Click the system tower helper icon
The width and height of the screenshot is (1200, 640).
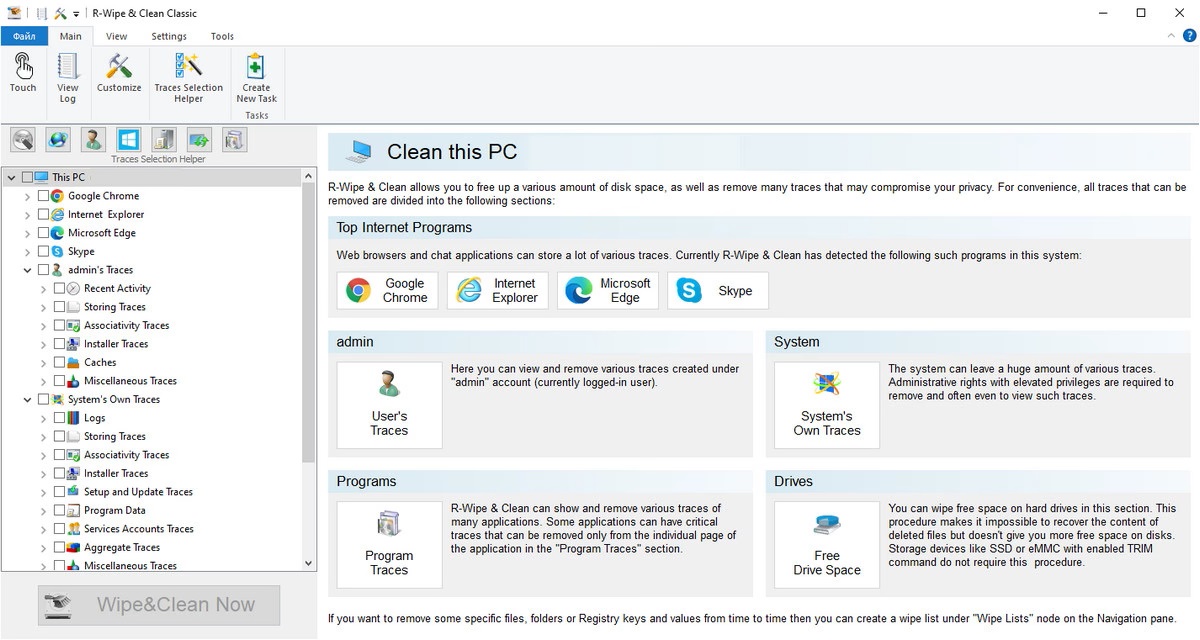pyautogui.click(x=164, y=139)
